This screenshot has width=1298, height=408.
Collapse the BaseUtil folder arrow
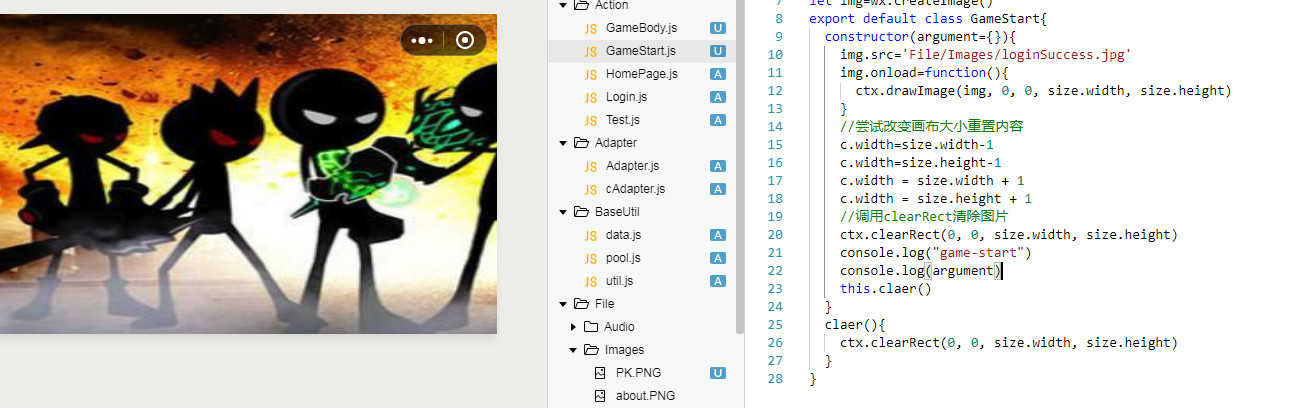tap(563, 212)
